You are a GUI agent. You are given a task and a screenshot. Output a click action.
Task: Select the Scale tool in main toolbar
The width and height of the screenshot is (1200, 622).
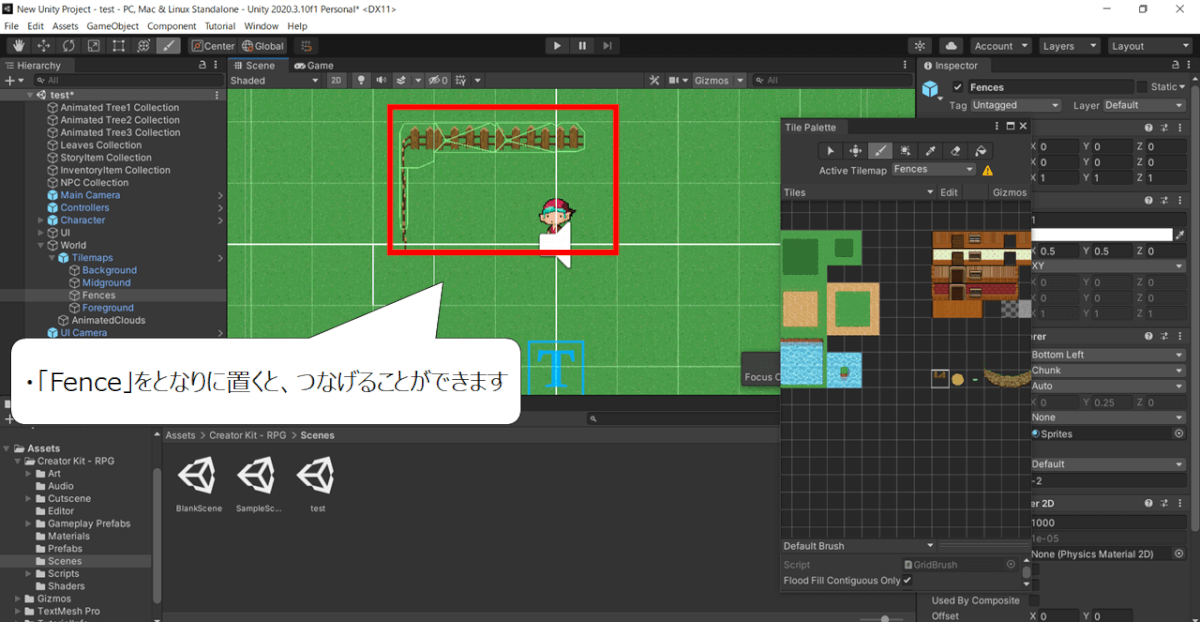93,46
